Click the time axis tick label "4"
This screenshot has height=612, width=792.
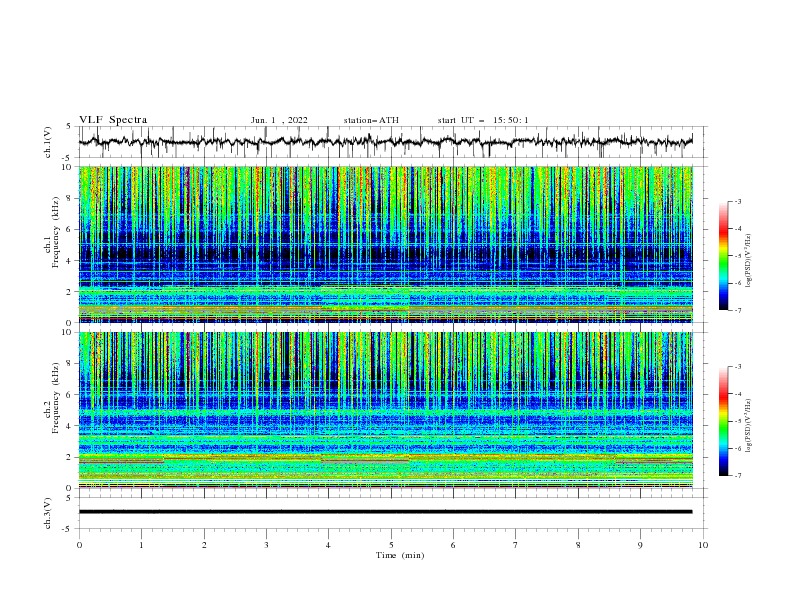328,545
